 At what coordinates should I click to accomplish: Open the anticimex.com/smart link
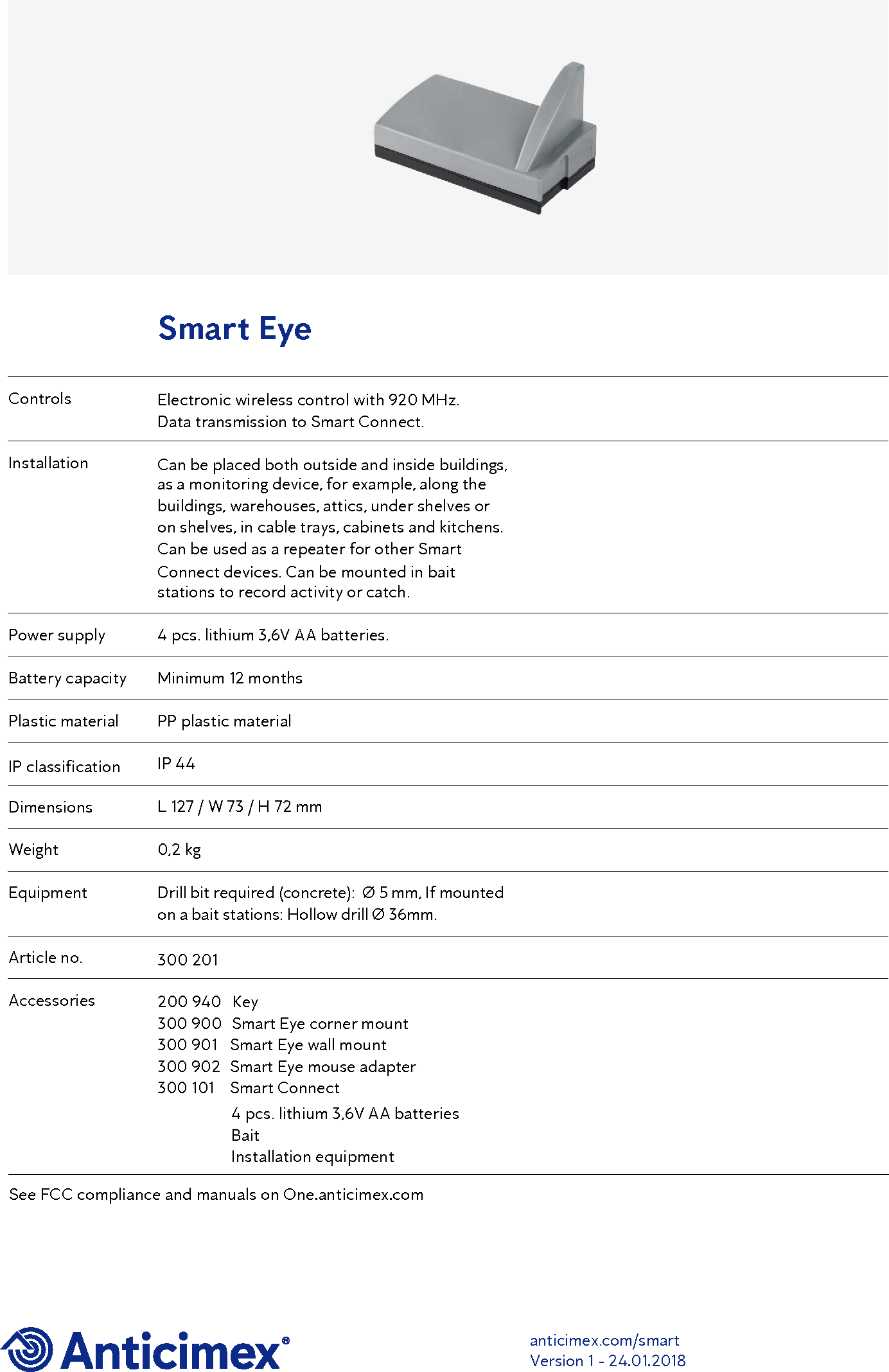click(604, 1340)
